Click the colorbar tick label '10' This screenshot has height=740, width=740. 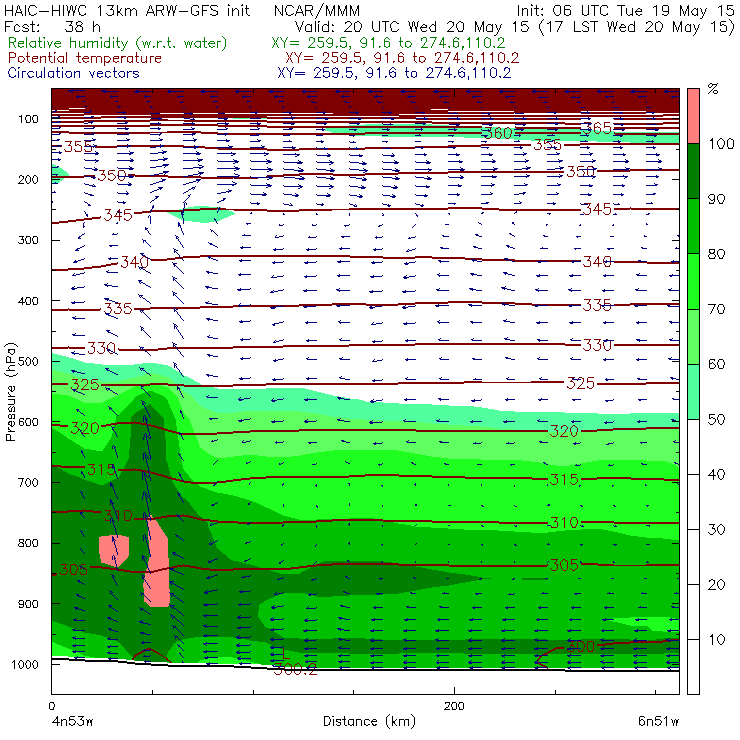[716, 640]
